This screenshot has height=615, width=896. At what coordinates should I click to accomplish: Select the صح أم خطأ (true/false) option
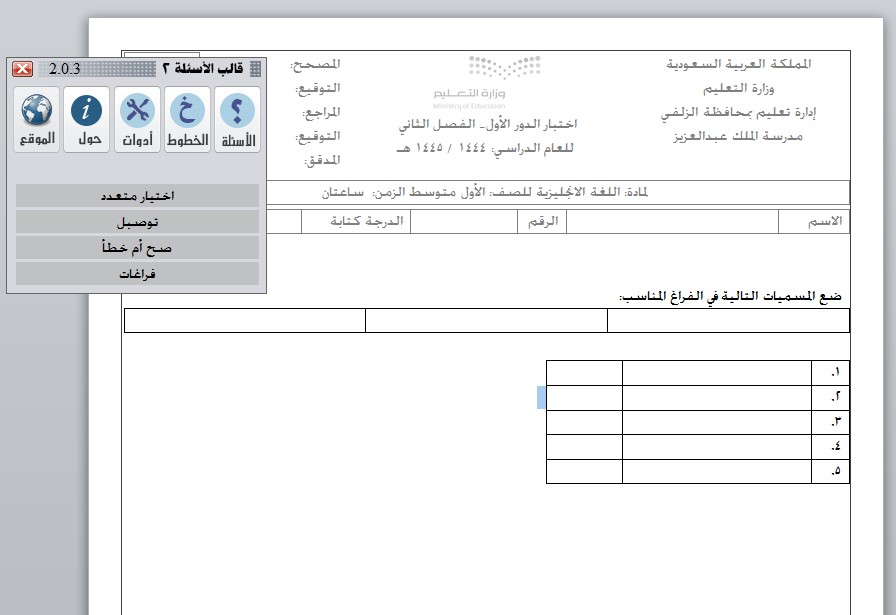[138, 248]
